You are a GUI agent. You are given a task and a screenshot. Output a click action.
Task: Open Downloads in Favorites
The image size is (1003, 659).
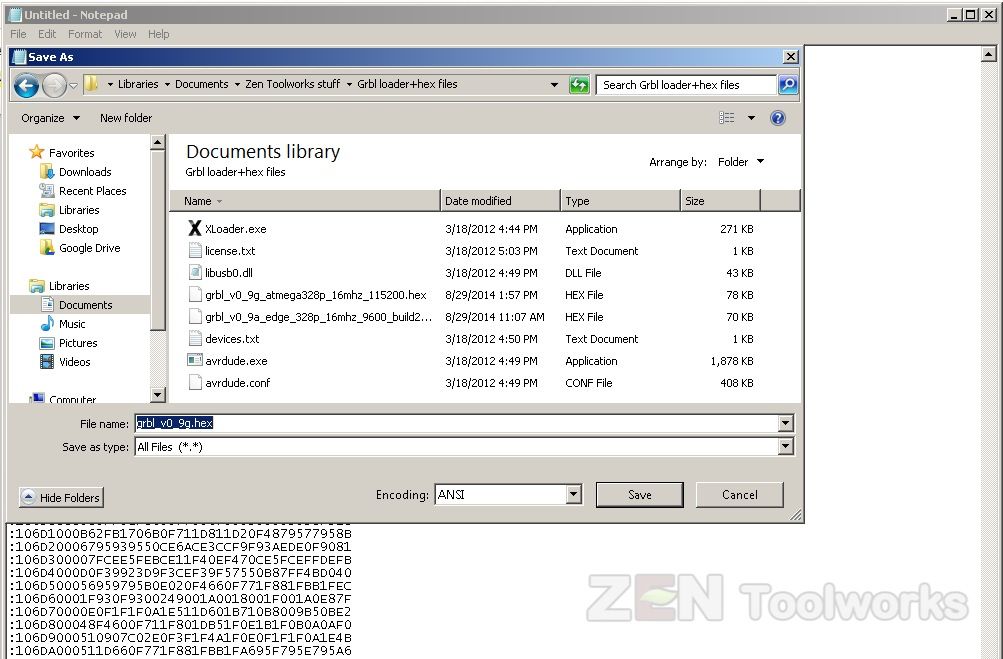pyautogui.click(x=84, y=172)
